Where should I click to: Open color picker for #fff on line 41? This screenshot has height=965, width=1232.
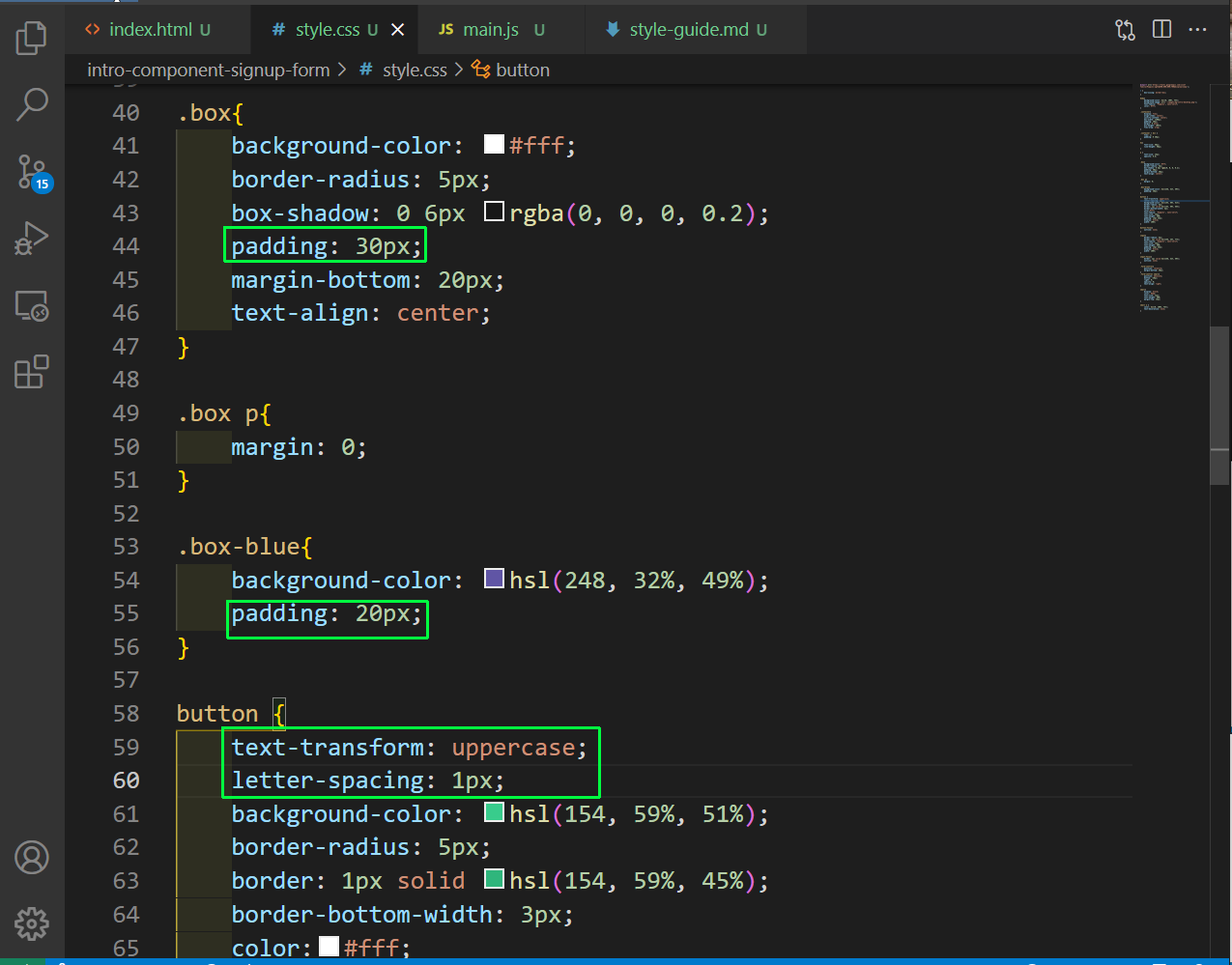pos(494,144)
